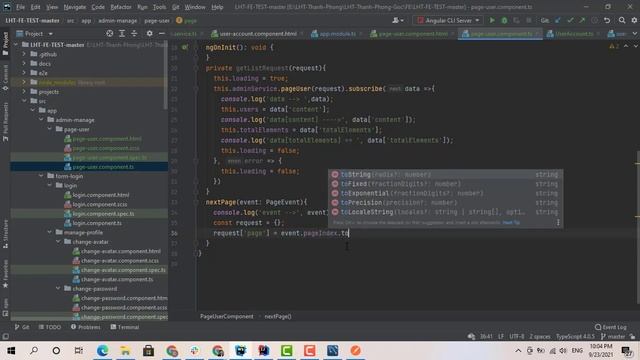Open the Tools menu
The width and height of the screenshot is (640, 360).
[159, 7]
